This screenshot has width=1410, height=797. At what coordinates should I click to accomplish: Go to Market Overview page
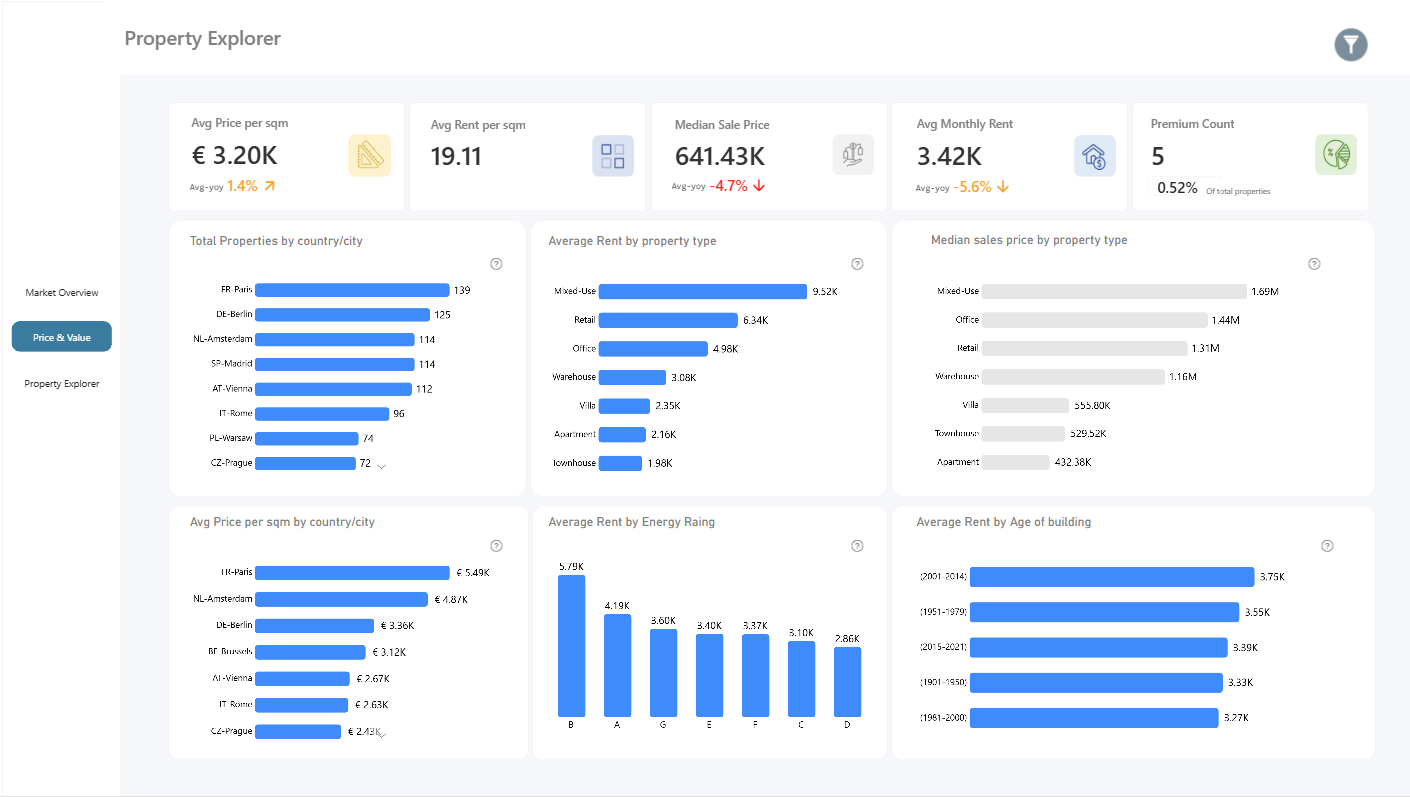[x=62, y=293]
